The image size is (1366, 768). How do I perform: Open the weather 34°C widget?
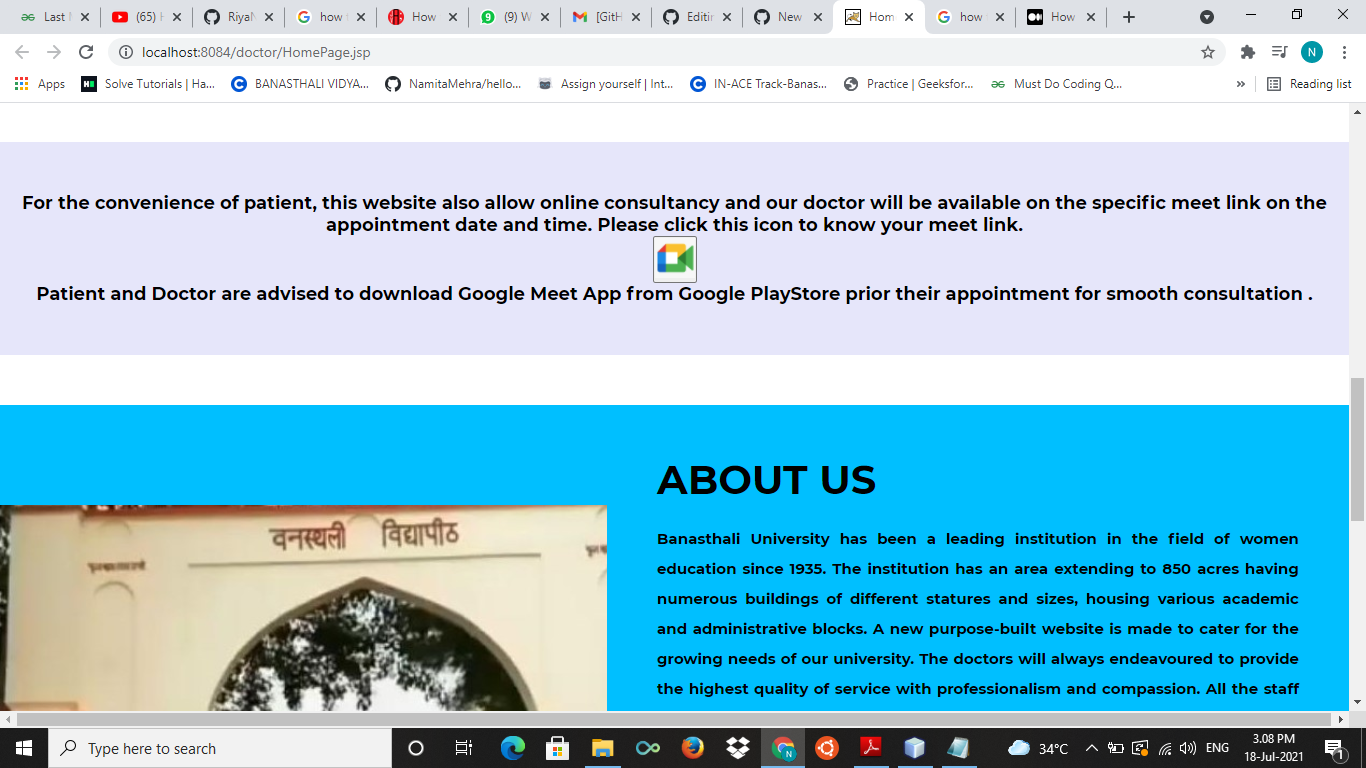tap(1038, 748)
